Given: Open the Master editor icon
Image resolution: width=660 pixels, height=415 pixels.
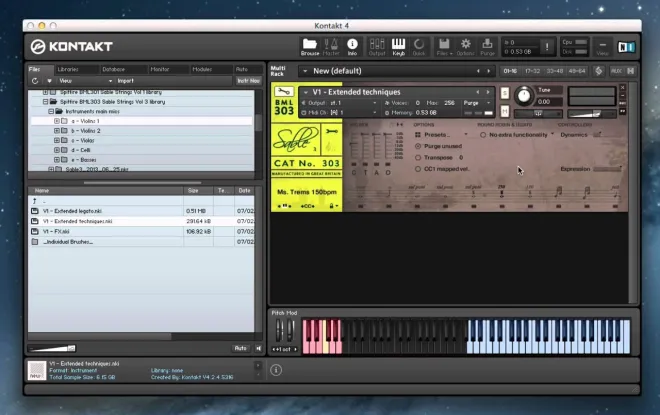Looking at the screenshot, I should point(331,46).
